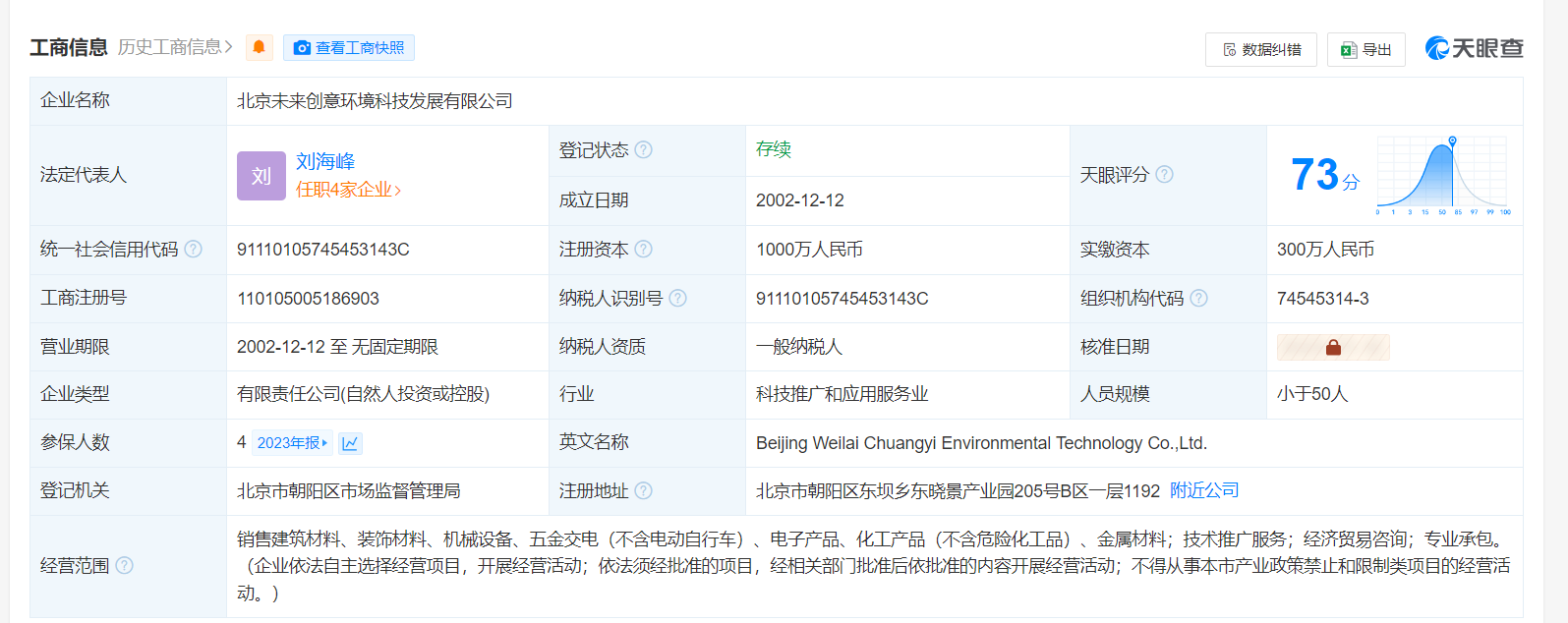
Task: Click taxpayer ID 91110105745453143C in 纳税人识别号 row
Action: [x=842, y=299]
